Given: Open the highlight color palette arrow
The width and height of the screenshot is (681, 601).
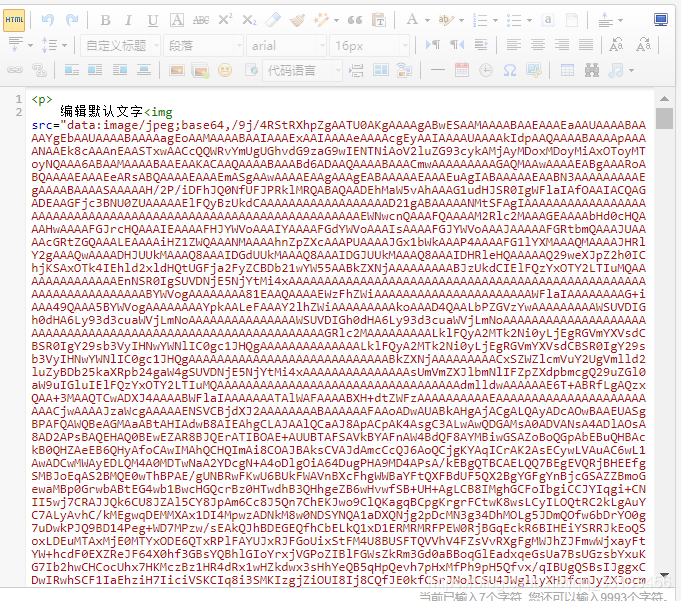Looking at the screenshot, I should (x=461, y=20).
